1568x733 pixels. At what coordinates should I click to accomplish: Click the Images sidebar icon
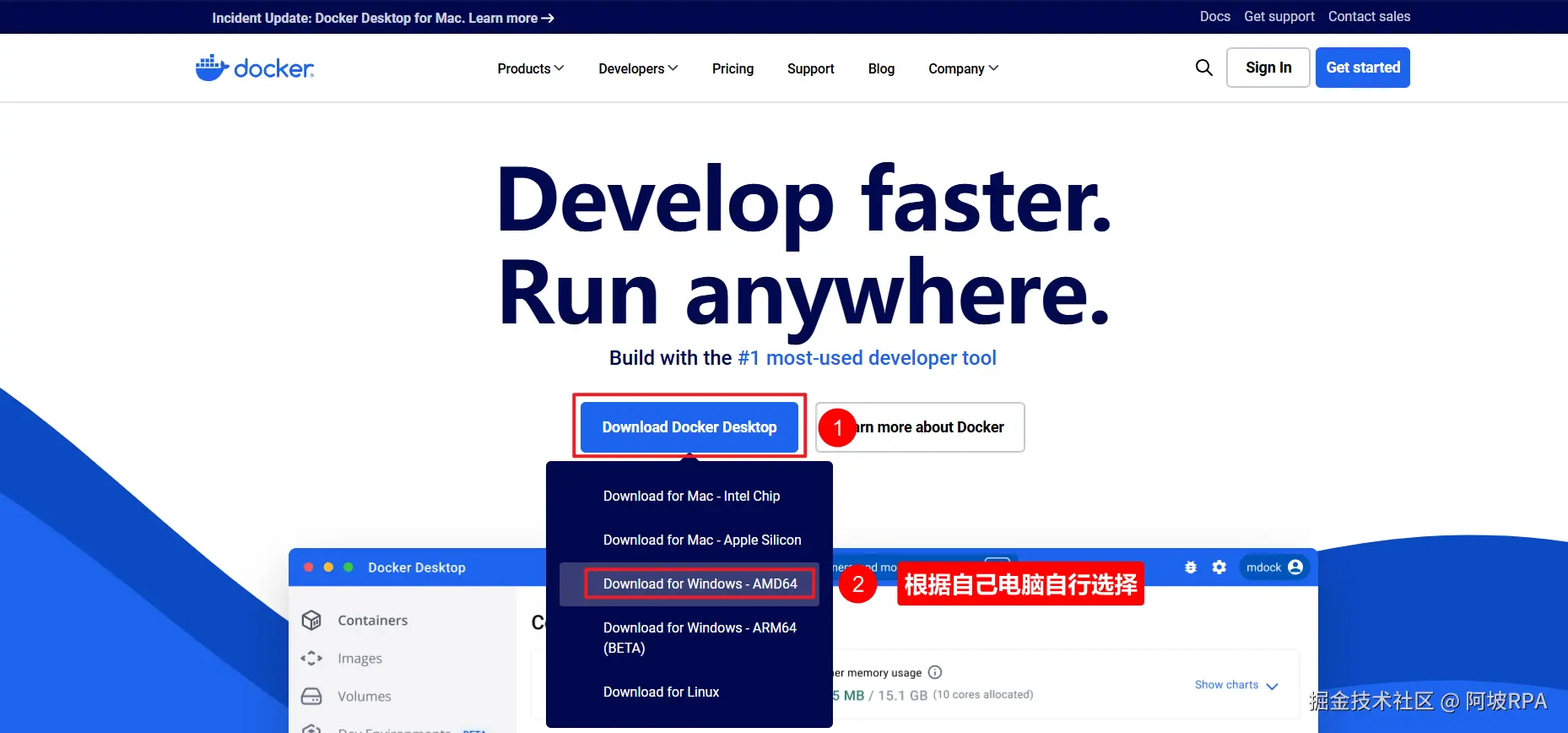[x=311, y=658]
